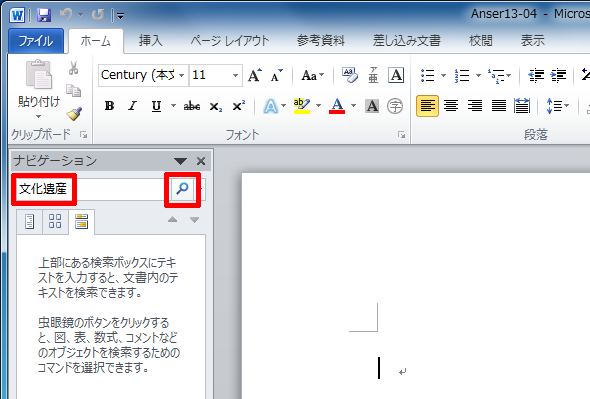The height and width of the screenshot is (399, 590).
Task: Select Align Text Left
Action: (427, 106)
